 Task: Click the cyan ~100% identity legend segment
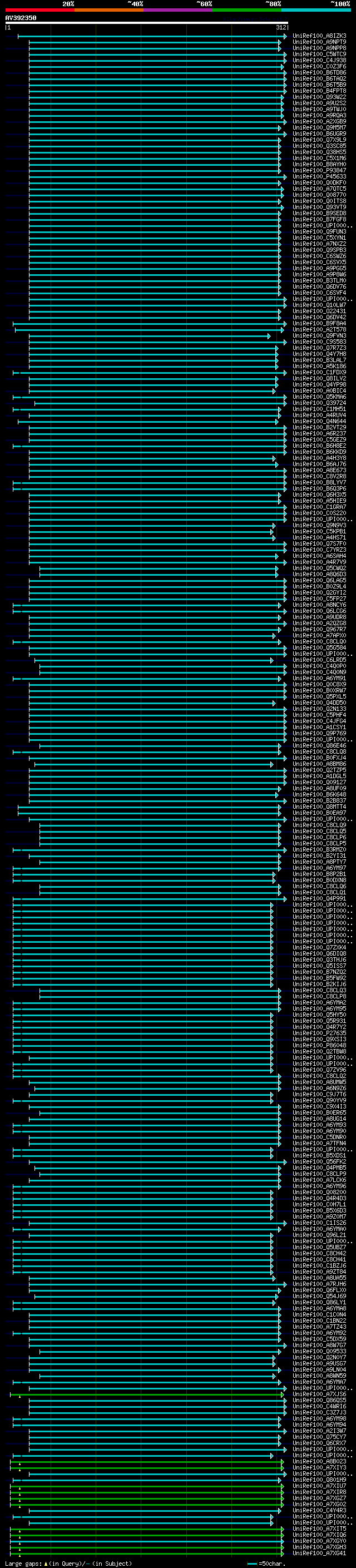pos(316,10)
